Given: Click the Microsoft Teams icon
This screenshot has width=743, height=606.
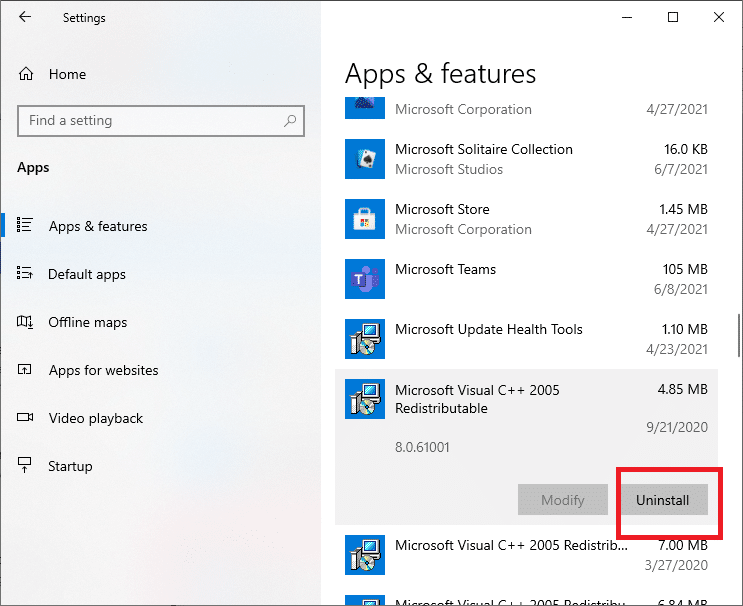Looking at the screenshot, I should coord(365,279).
